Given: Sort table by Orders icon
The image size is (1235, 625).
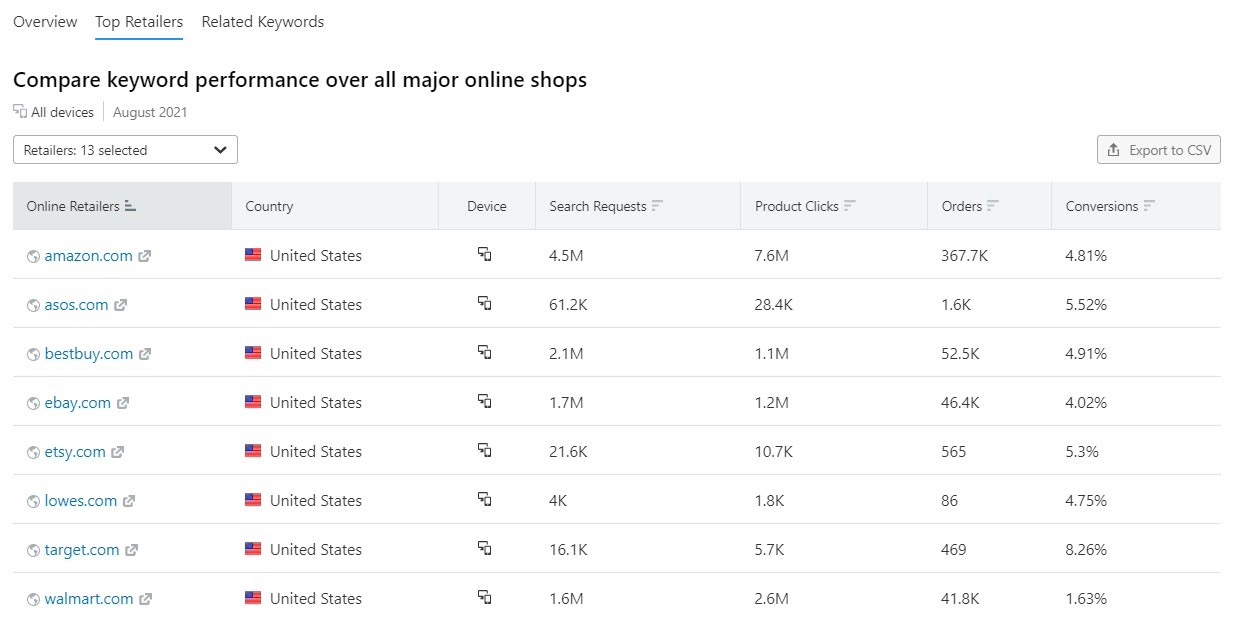Looking at the screenshot, I should click(993, 206).
